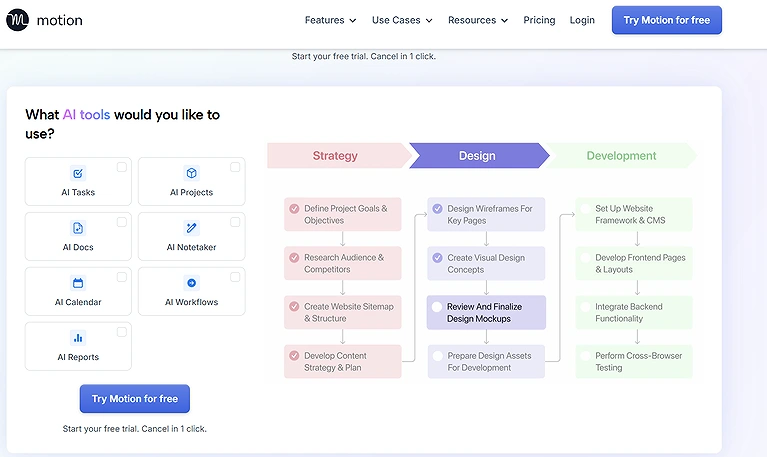
Task: Click checkmark on Create Visual Design Concepts
Action: pos(437,258)
